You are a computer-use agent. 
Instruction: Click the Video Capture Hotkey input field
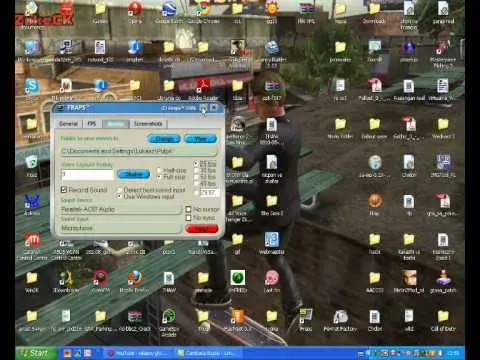[x=87, y=174]
